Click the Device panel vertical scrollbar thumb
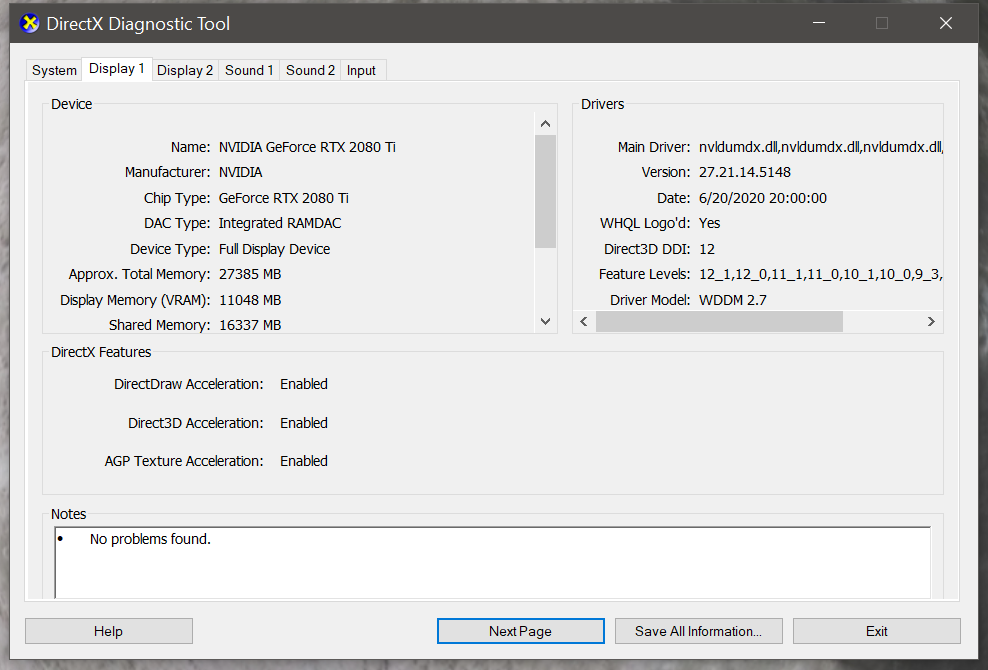The width and height of the screenshot is (988, 670). point(546,191)
